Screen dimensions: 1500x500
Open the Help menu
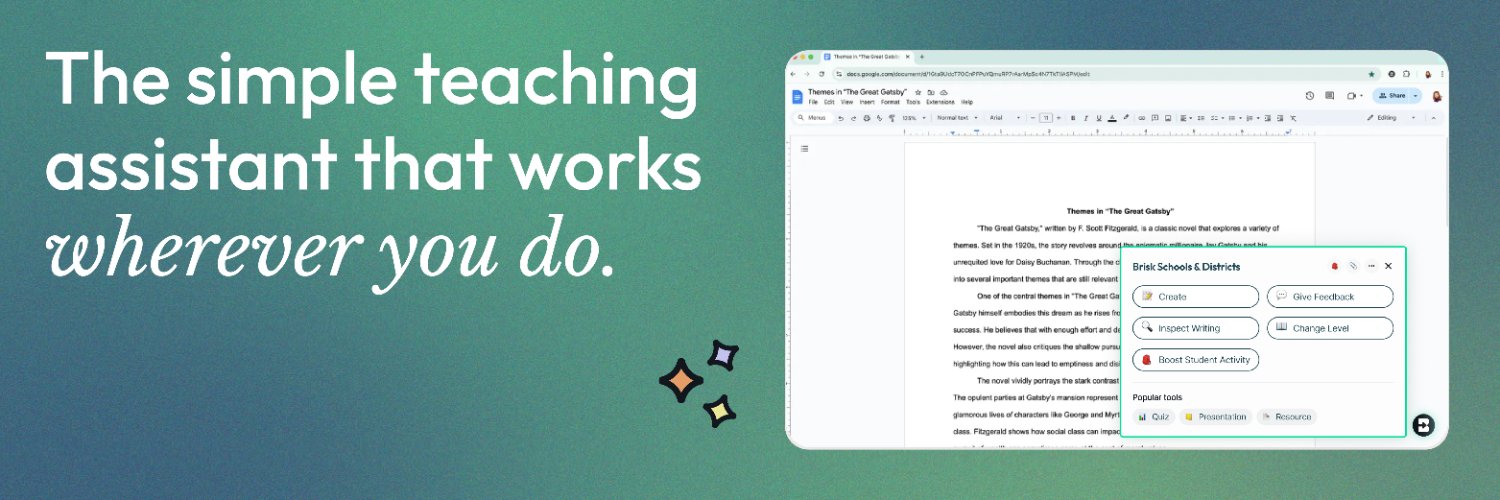[967, 102]
